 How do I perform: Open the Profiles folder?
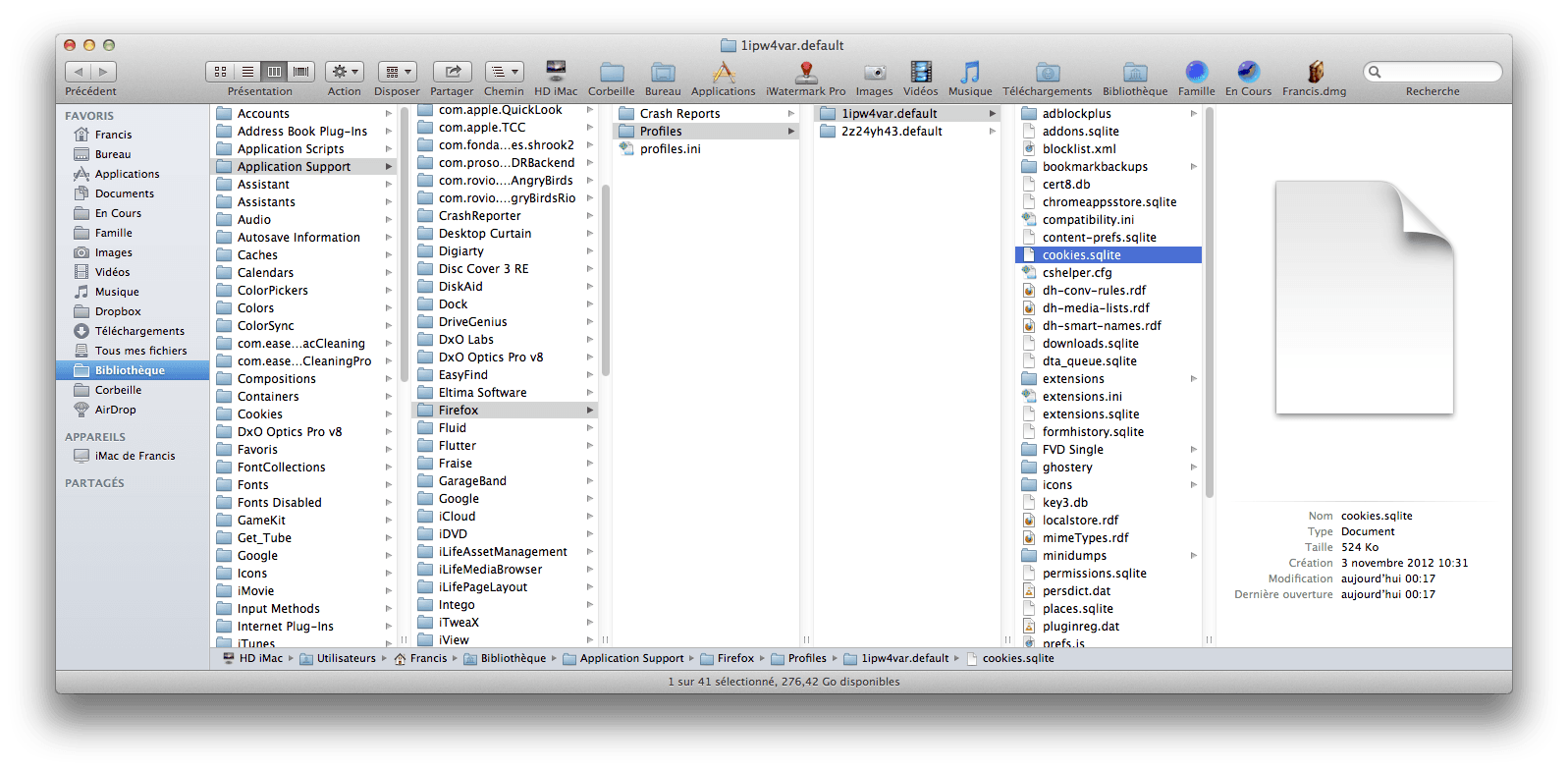click(706, 132)
